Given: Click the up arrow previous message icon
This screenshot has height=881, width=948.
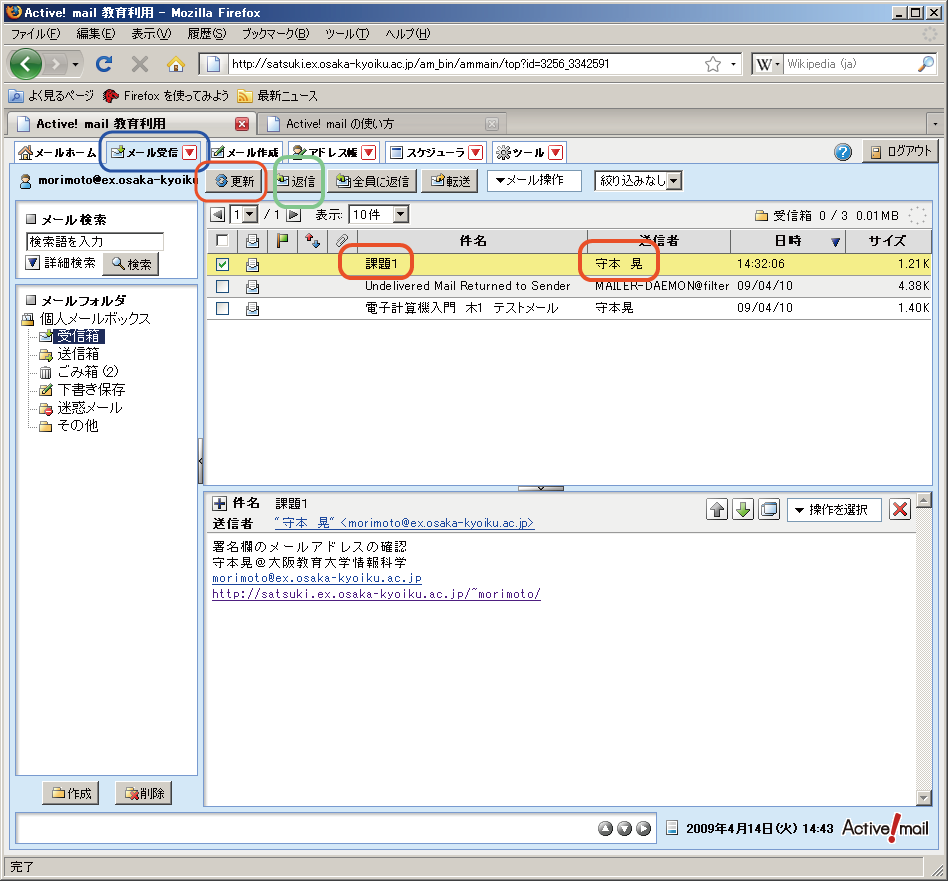Looking at the screenshot, I should pos(717,509).
